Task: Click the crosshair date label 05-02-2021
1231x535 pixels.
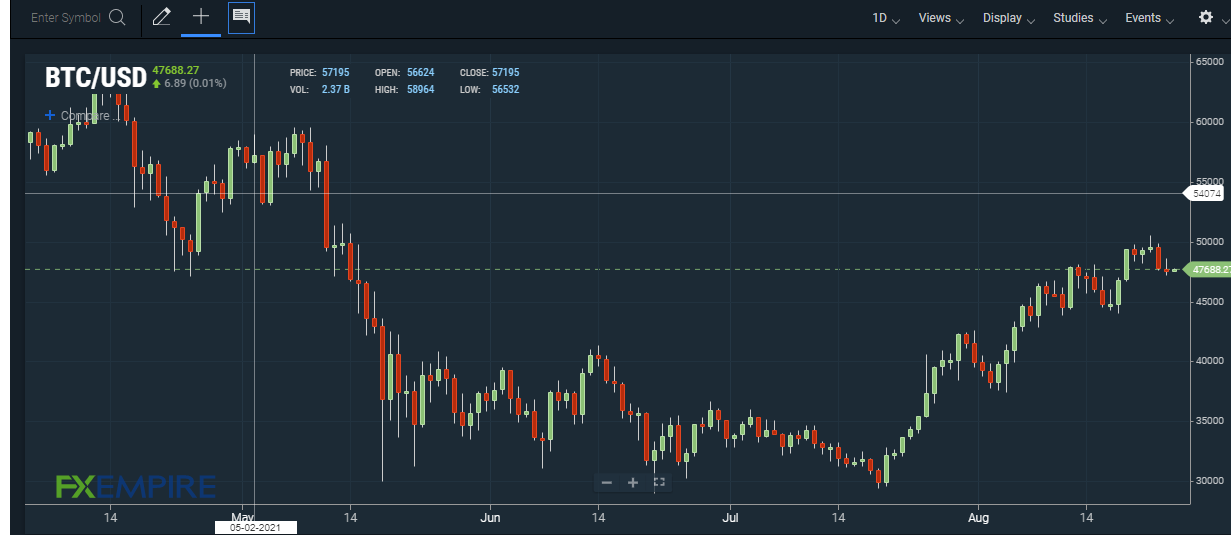Action: pos(255,527)
